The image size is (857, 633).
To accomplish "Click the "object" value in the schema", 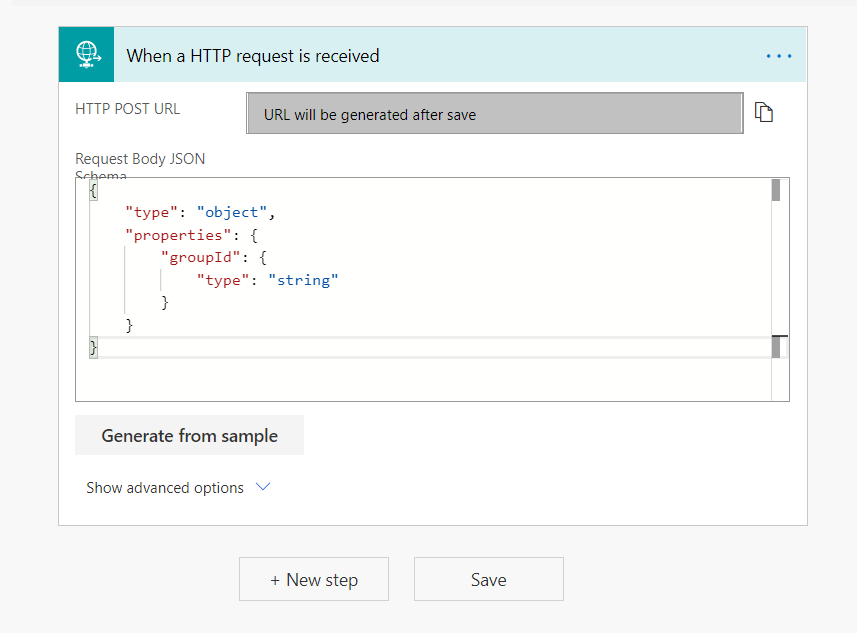I will click(x=232, y=212).
